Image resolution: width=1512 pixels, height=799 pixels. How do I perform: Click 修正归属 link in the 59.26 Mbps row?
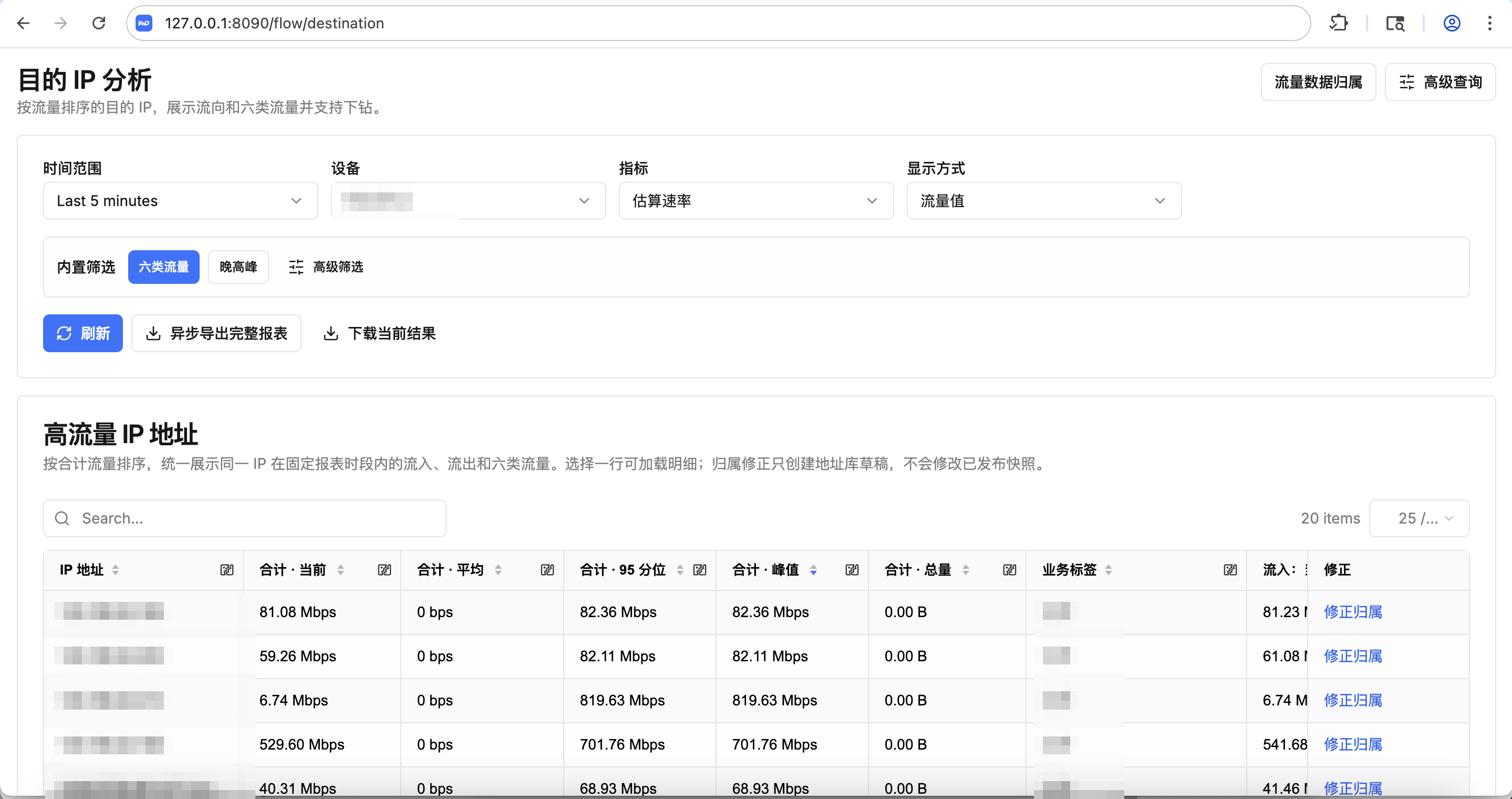tap(1353, 657)
